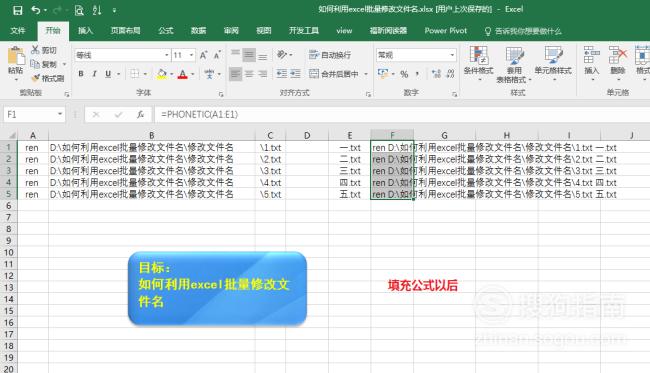
Task: Select Align Left icon
Action: [x=235, y=74]
